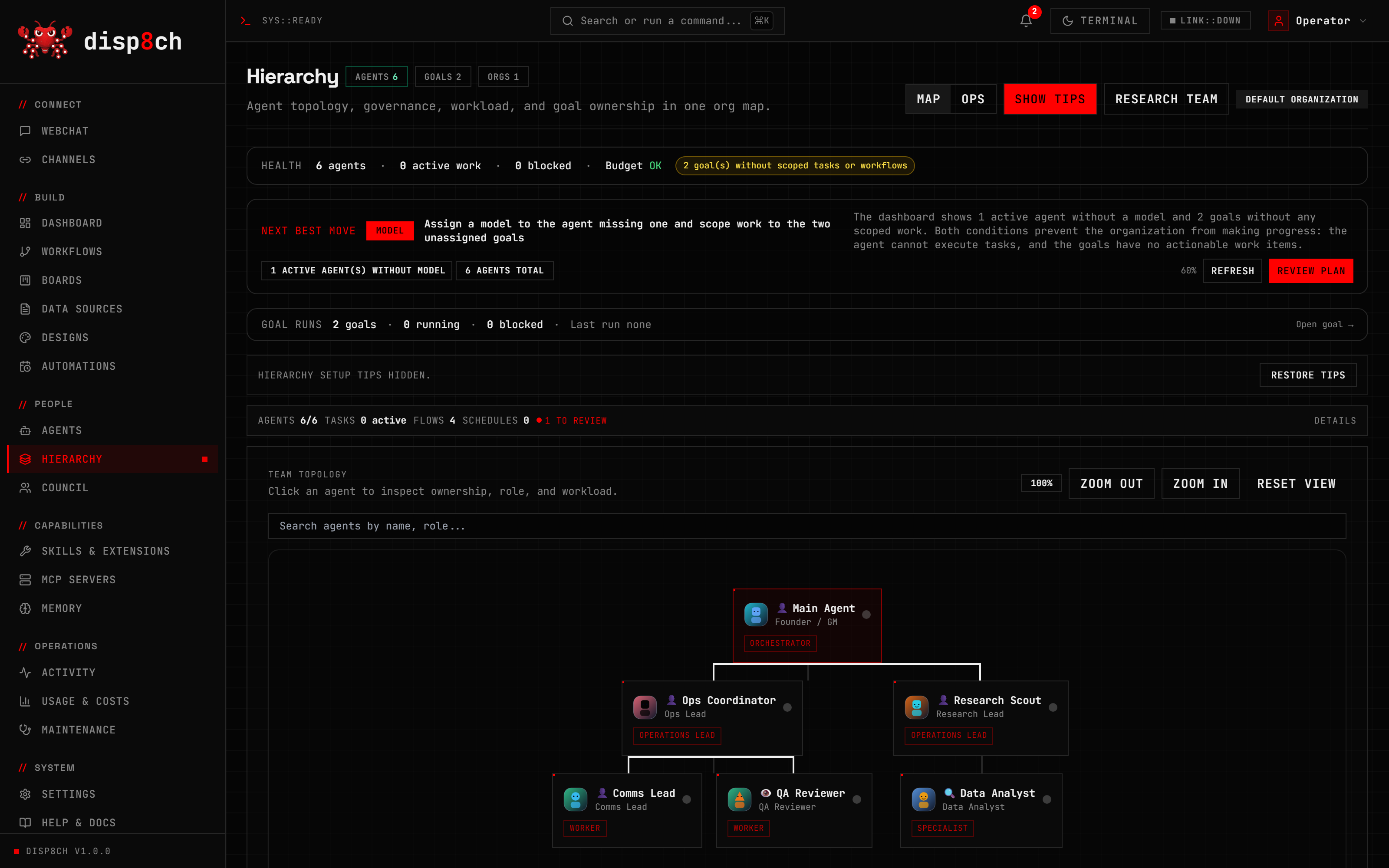This screenshot has width=1389, height=868.
Task: Click the 1 ACTIVE AGENT(S) WITHOUT MODEL tag
Action: coord(357,270)
